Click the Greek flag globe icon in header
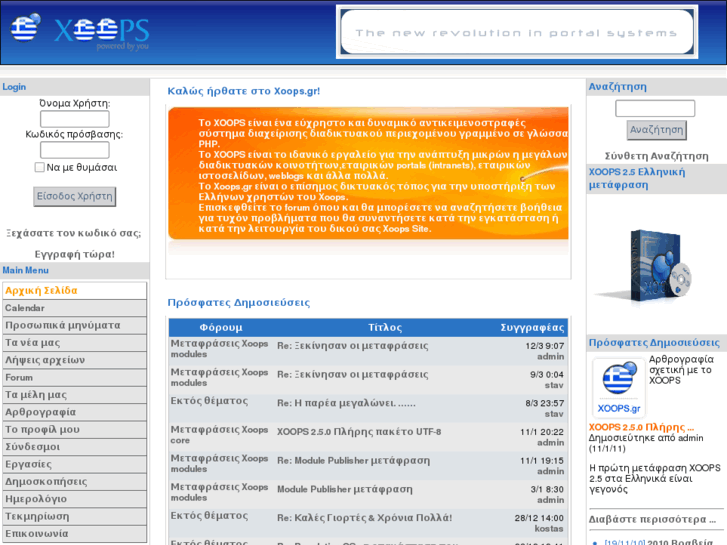The width and height of the screenshot is (727, 545). pos(26,27)
